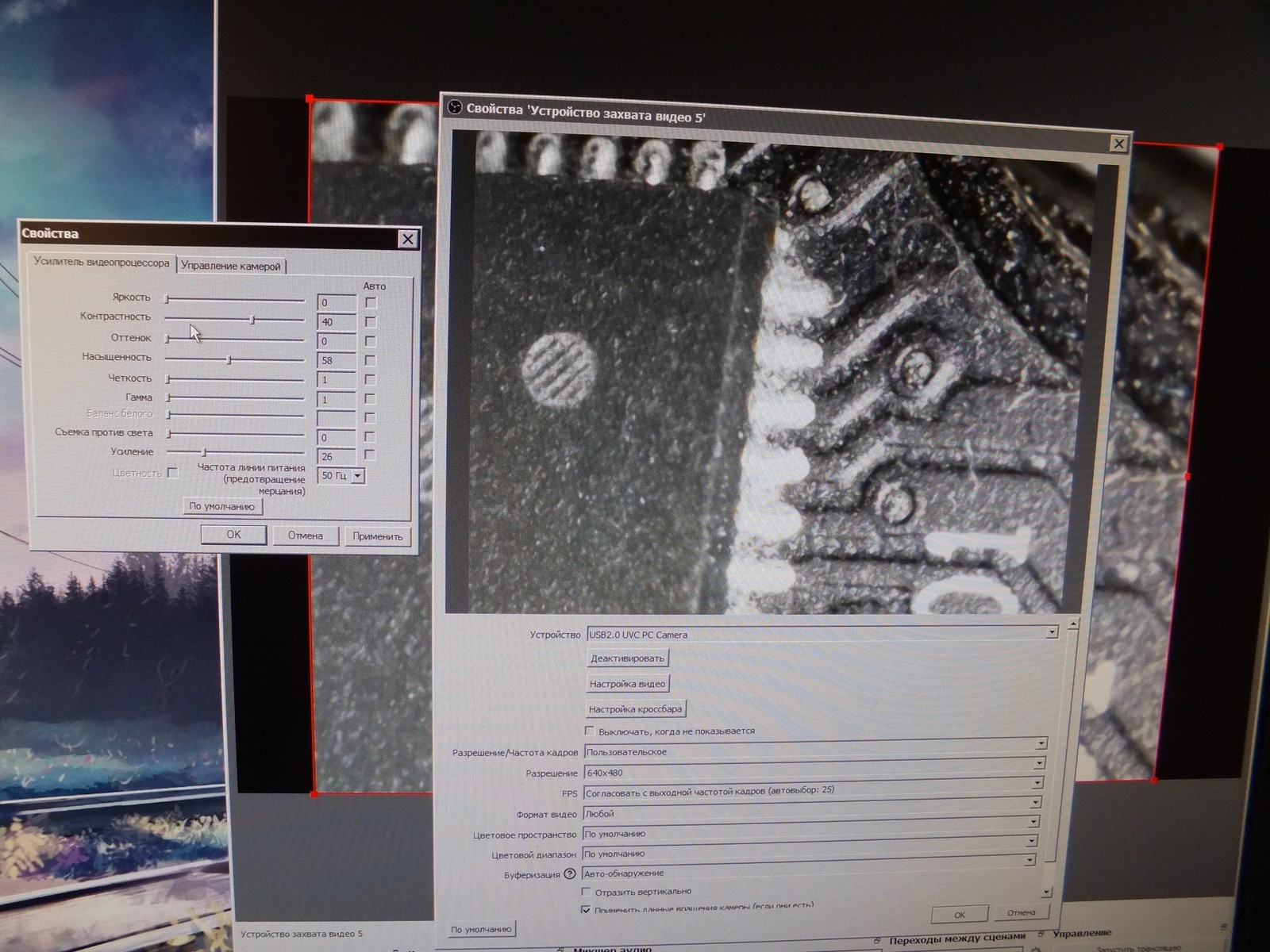Click the OBS logo in the title bar
1270x952 pixels.
455,107
